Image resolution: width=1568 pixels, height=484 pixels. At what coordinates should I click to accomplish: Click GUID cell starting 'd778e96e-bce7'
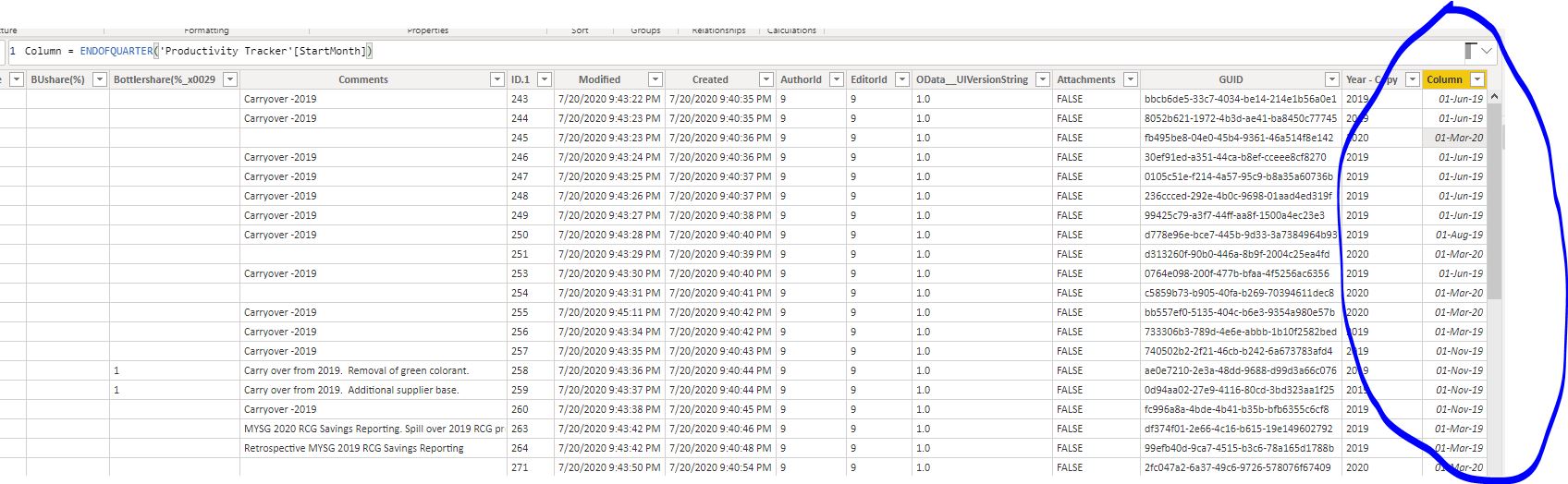point(1241,235)
